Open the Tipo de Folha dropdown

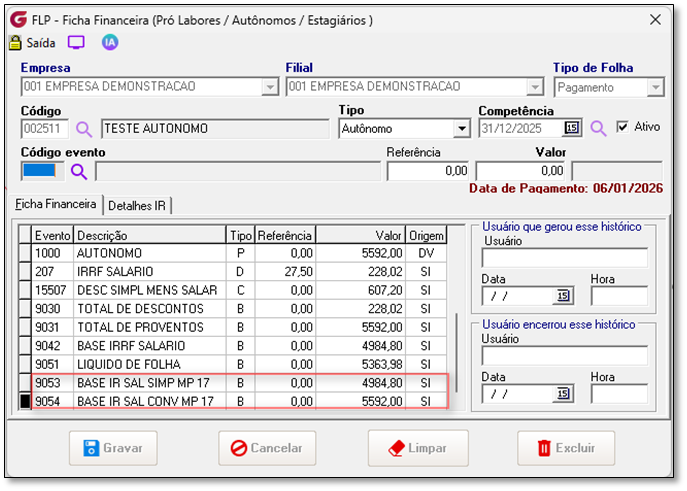(x=655, y=88)
